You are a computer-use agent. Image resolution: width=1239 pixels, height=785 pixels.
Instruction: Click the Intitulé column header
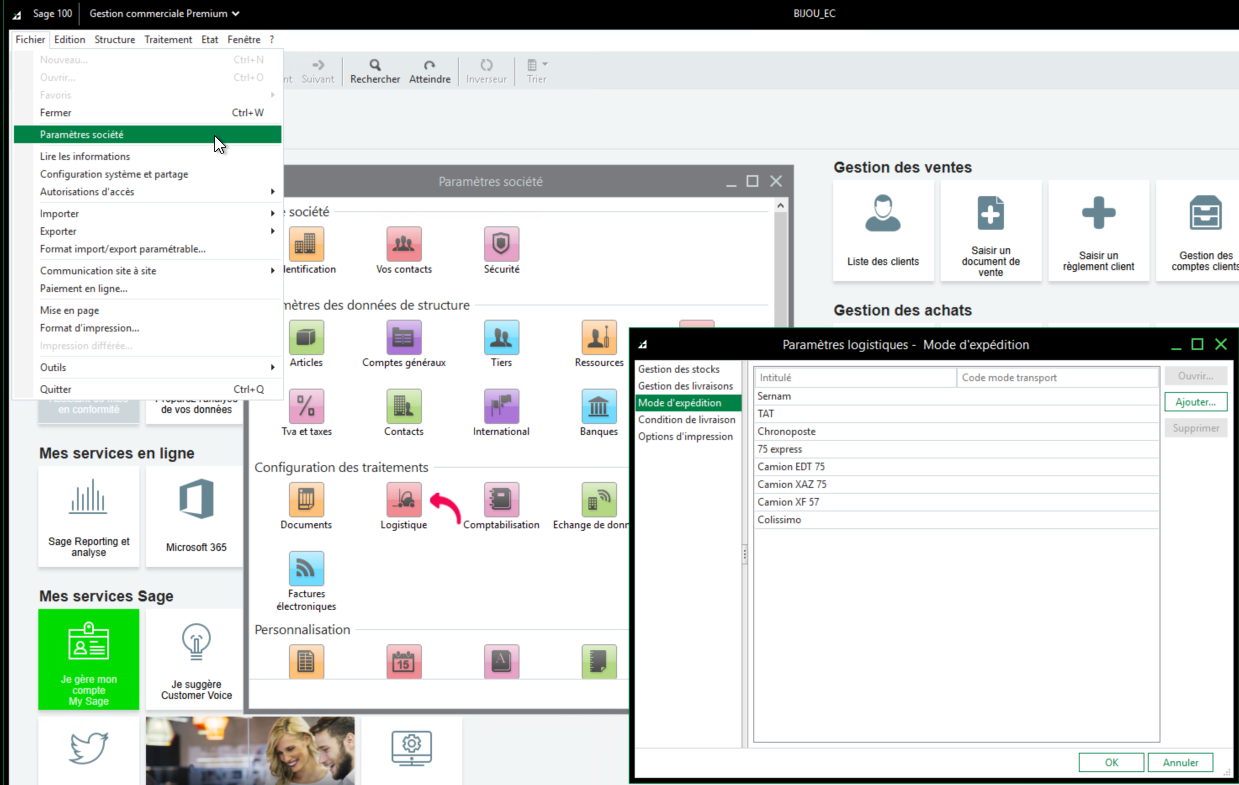(x=855, y=378)
